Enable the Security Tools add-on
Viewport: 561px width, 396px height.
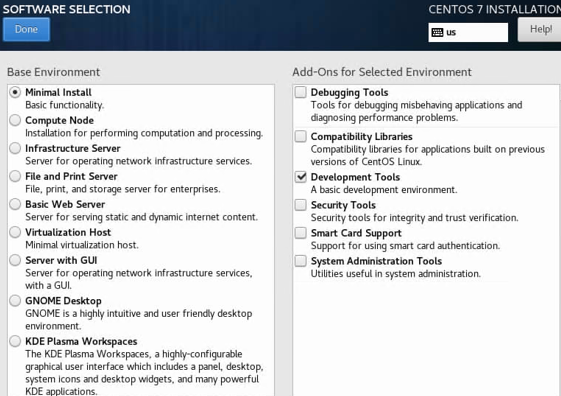point(301,205)
